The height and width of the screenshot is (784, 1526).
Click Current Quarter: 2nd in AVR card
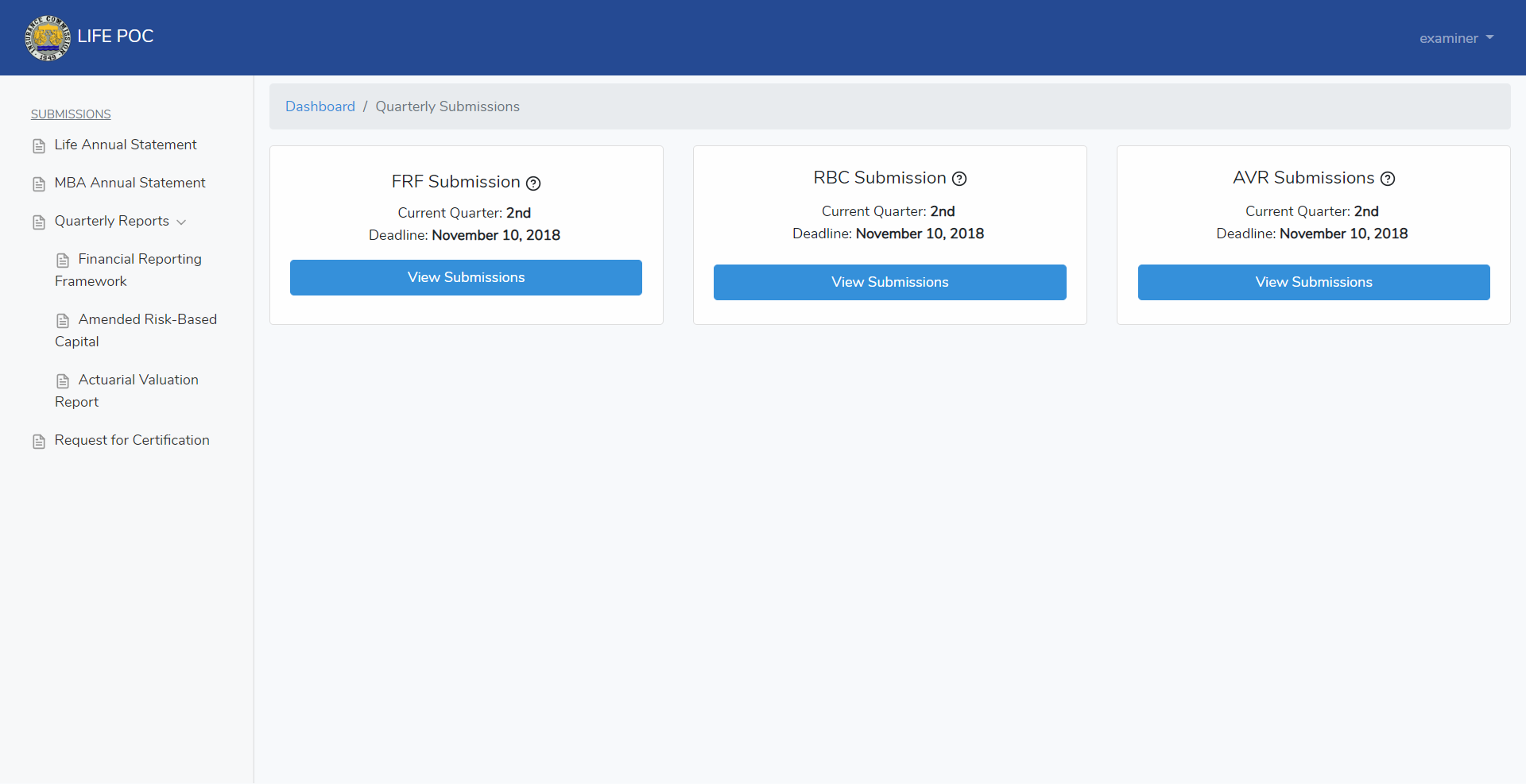tap(1312, 211)
